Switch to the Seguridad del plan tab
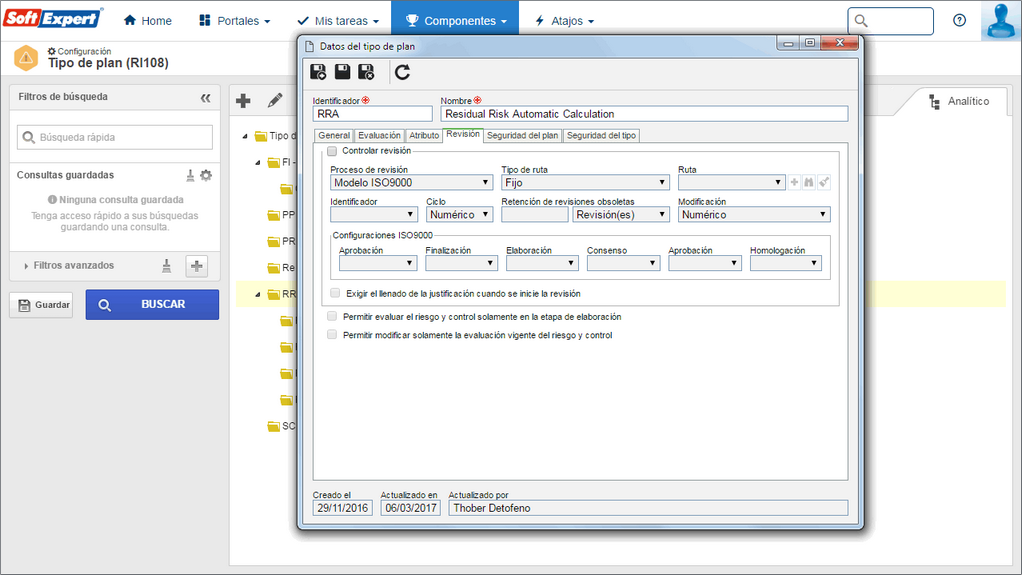The height and width of the screenshot is (575, 1022). (523, 136)
